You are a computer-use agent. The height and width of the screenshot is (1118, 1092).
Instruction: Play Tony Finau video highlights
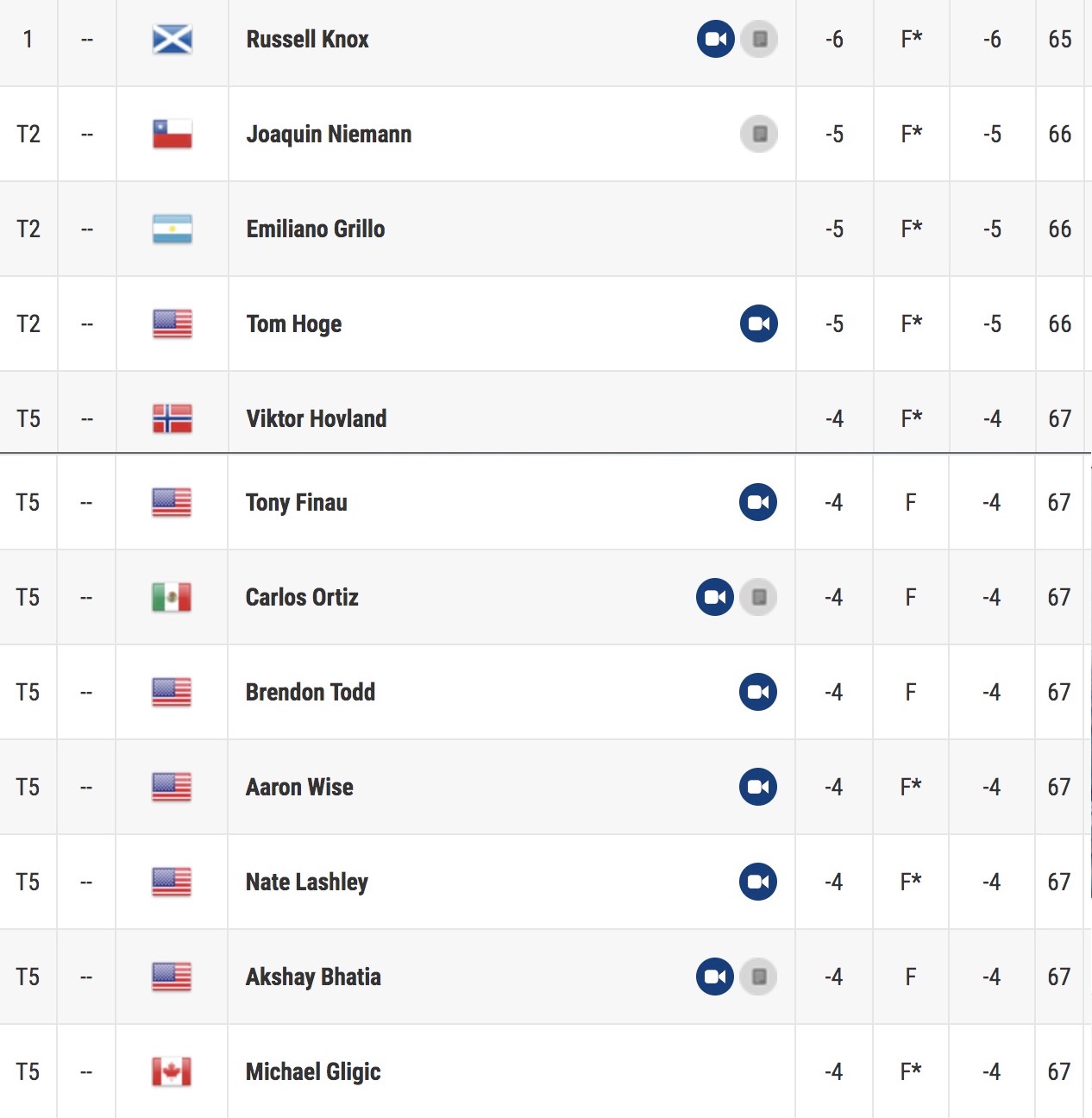click(758, 502)
